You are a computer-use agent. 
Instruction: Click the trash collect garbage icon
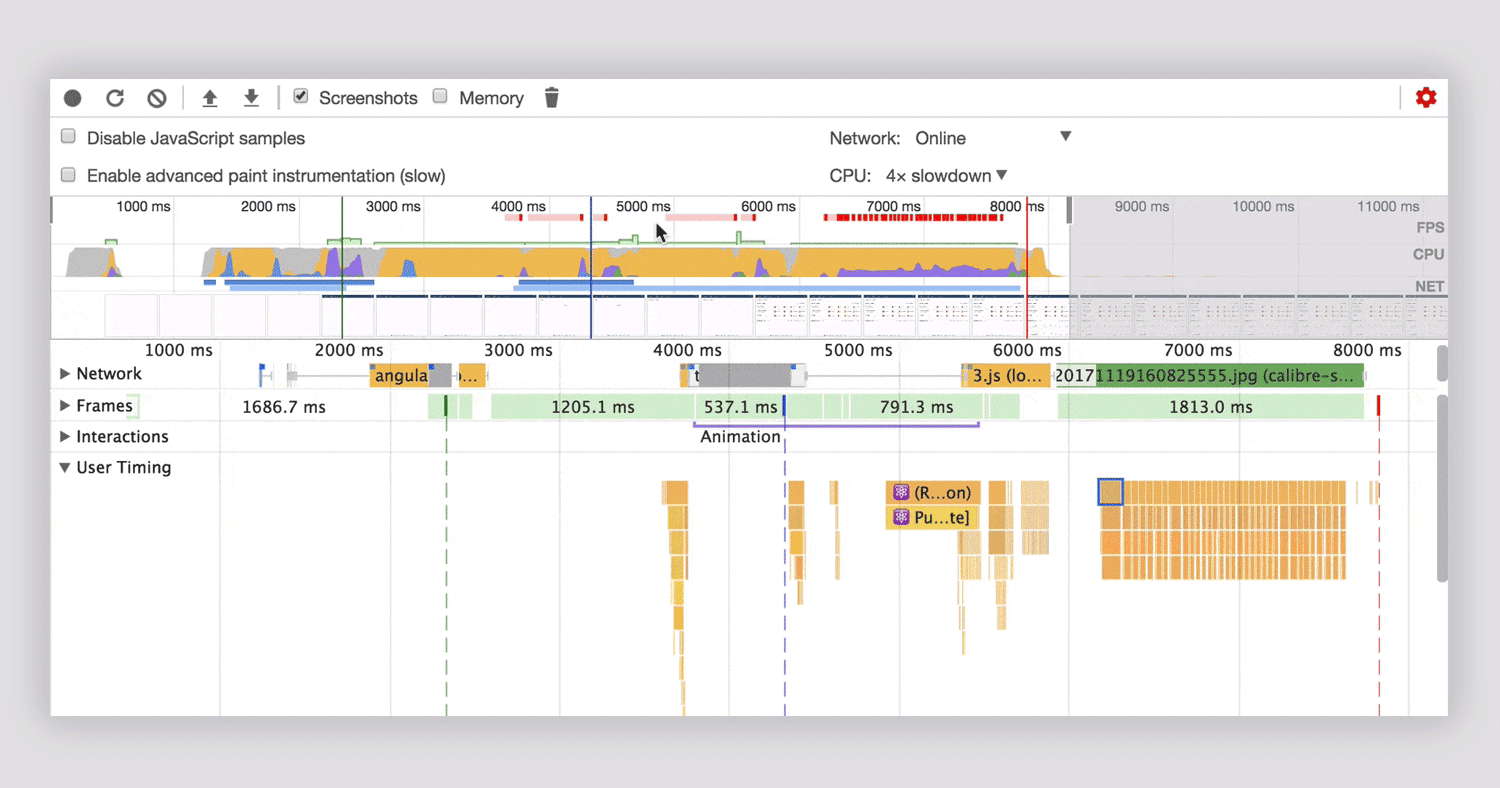[x=551, y=98]
